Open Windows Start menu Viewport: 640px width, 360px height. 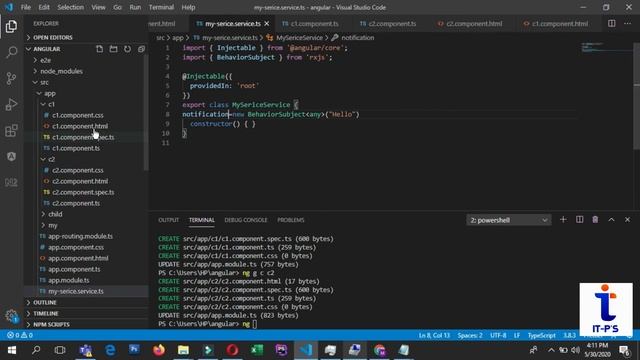point(12,350)
